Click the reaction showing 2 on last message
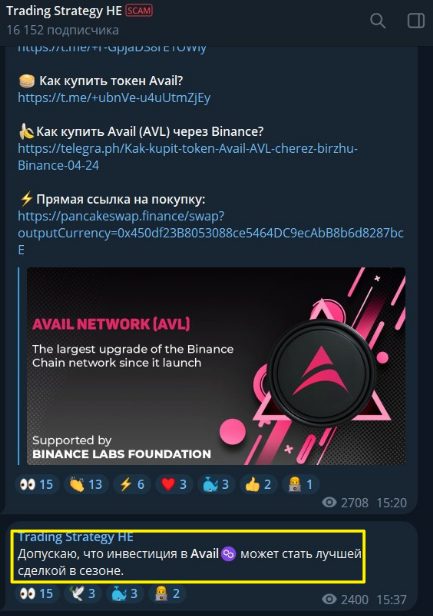 click(x=166, y=593)
